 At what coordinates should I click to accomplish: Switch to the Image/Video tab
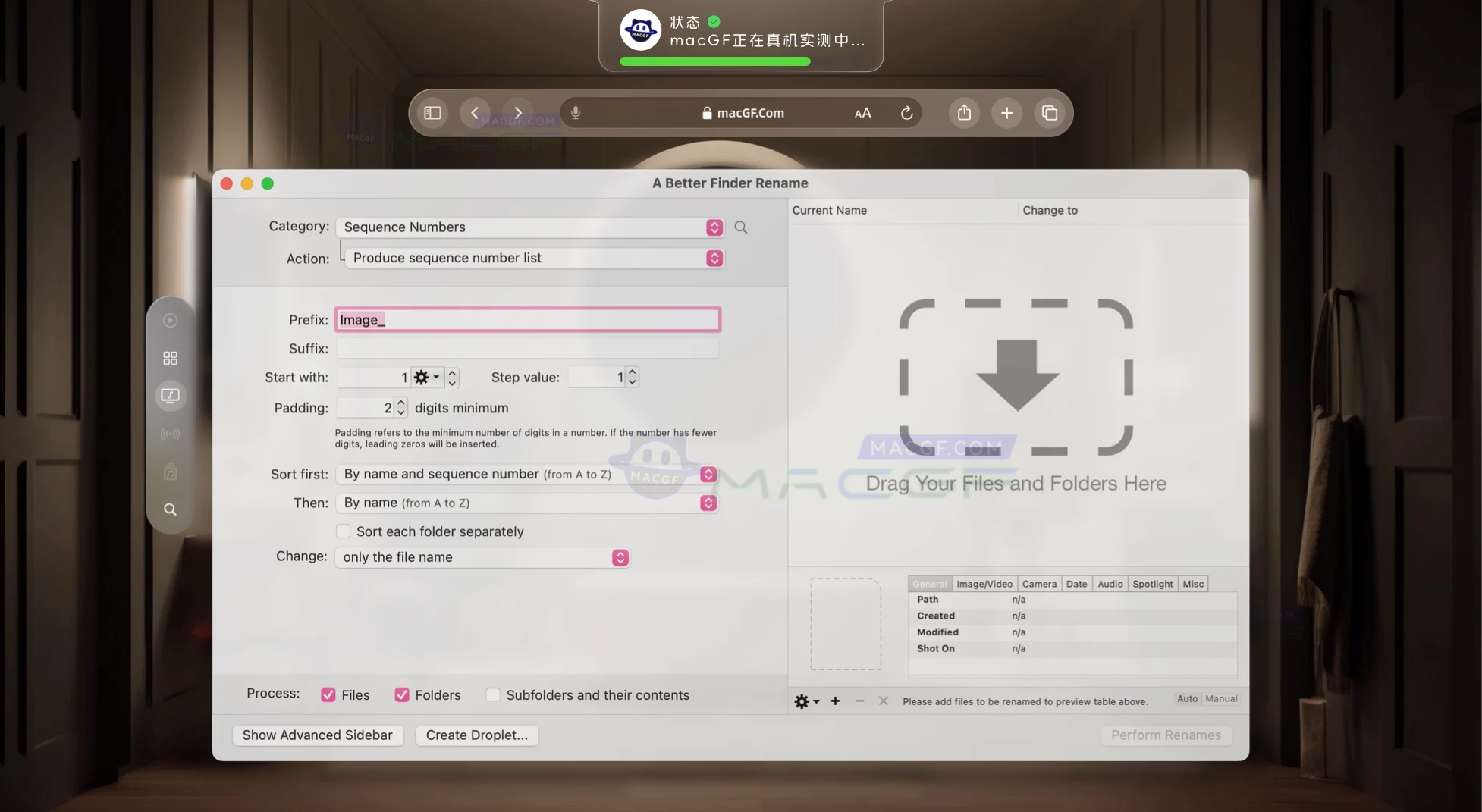(x=984, y=584)
